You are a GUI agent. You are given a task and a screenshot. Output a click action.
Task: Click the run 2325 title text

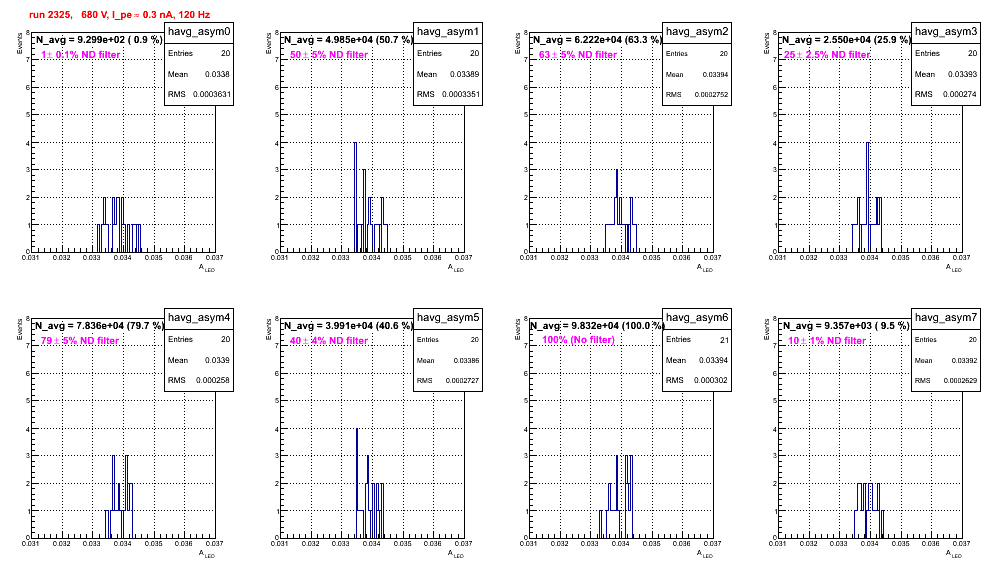pyautogui.click(x=119, y=15)
